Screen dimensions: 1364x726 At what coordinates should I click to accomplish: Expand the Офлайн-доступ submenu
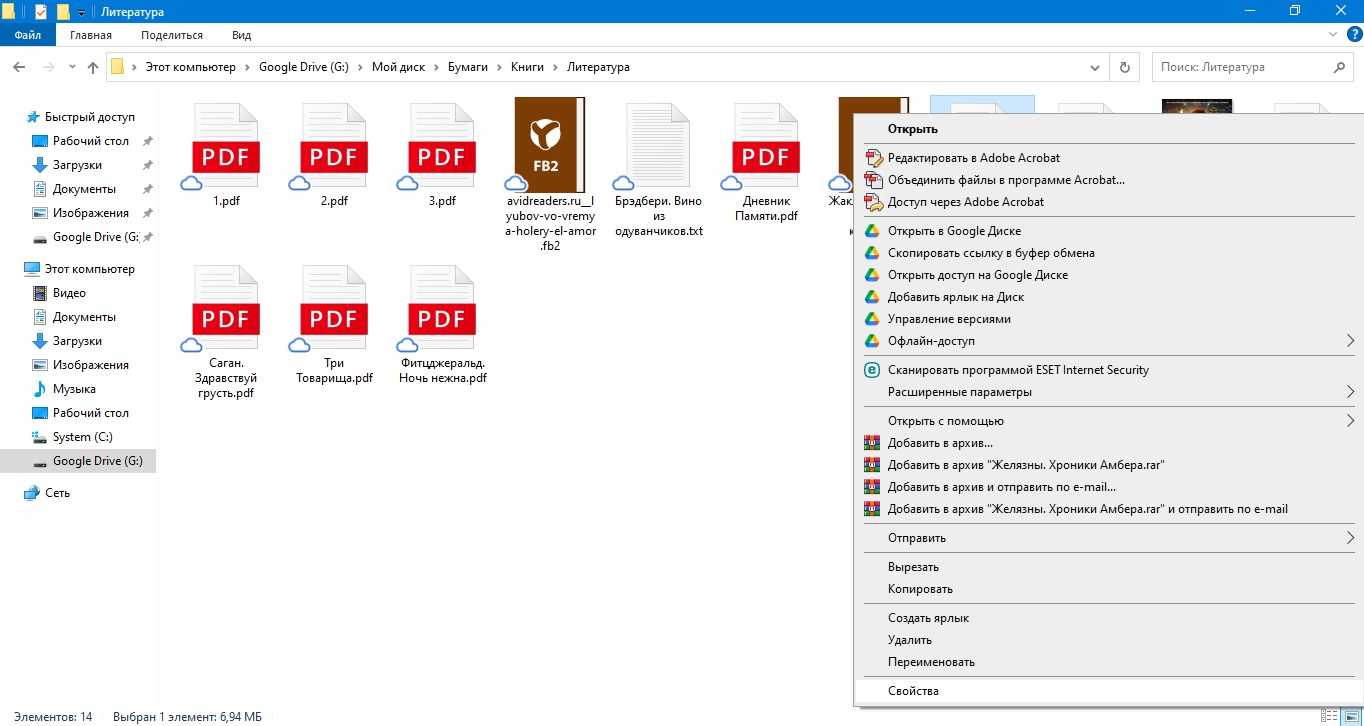pos(1349,341)
